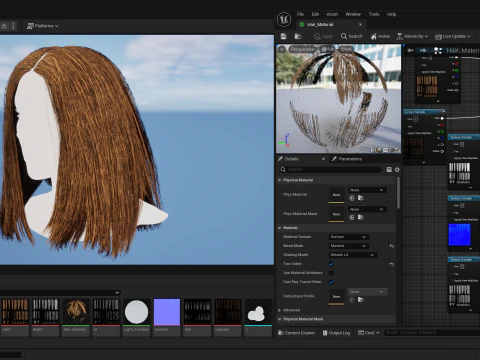Open the Lit view mode button
This screenshot has width=480, height=360.
click(327, 49)
